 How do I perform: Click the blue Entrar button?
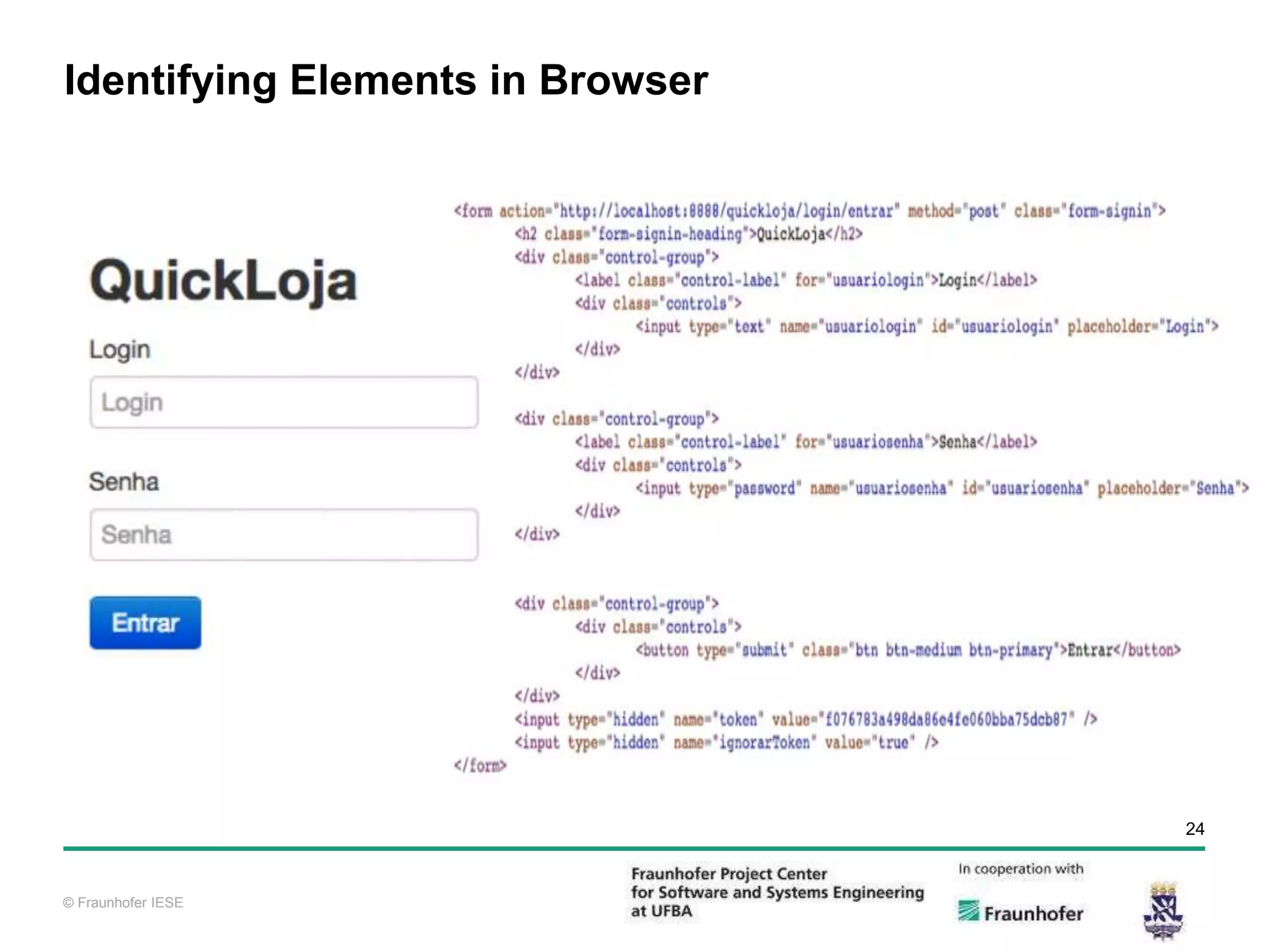click(145, 622)
